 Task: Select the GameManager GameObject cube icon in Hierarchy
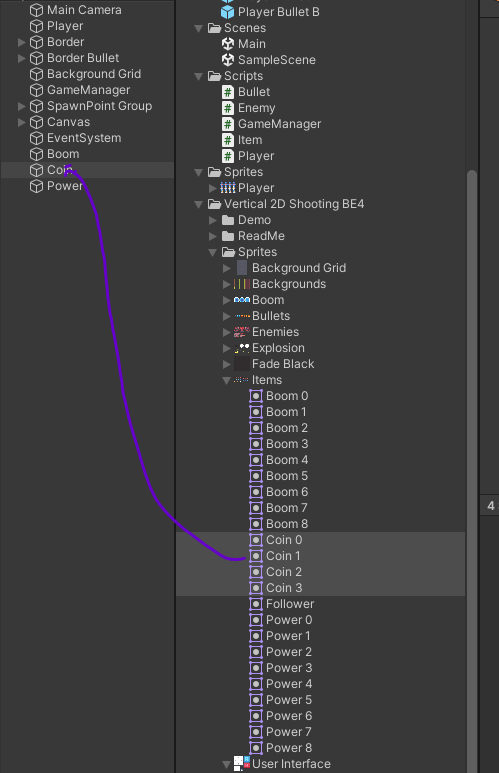(36, 90)
